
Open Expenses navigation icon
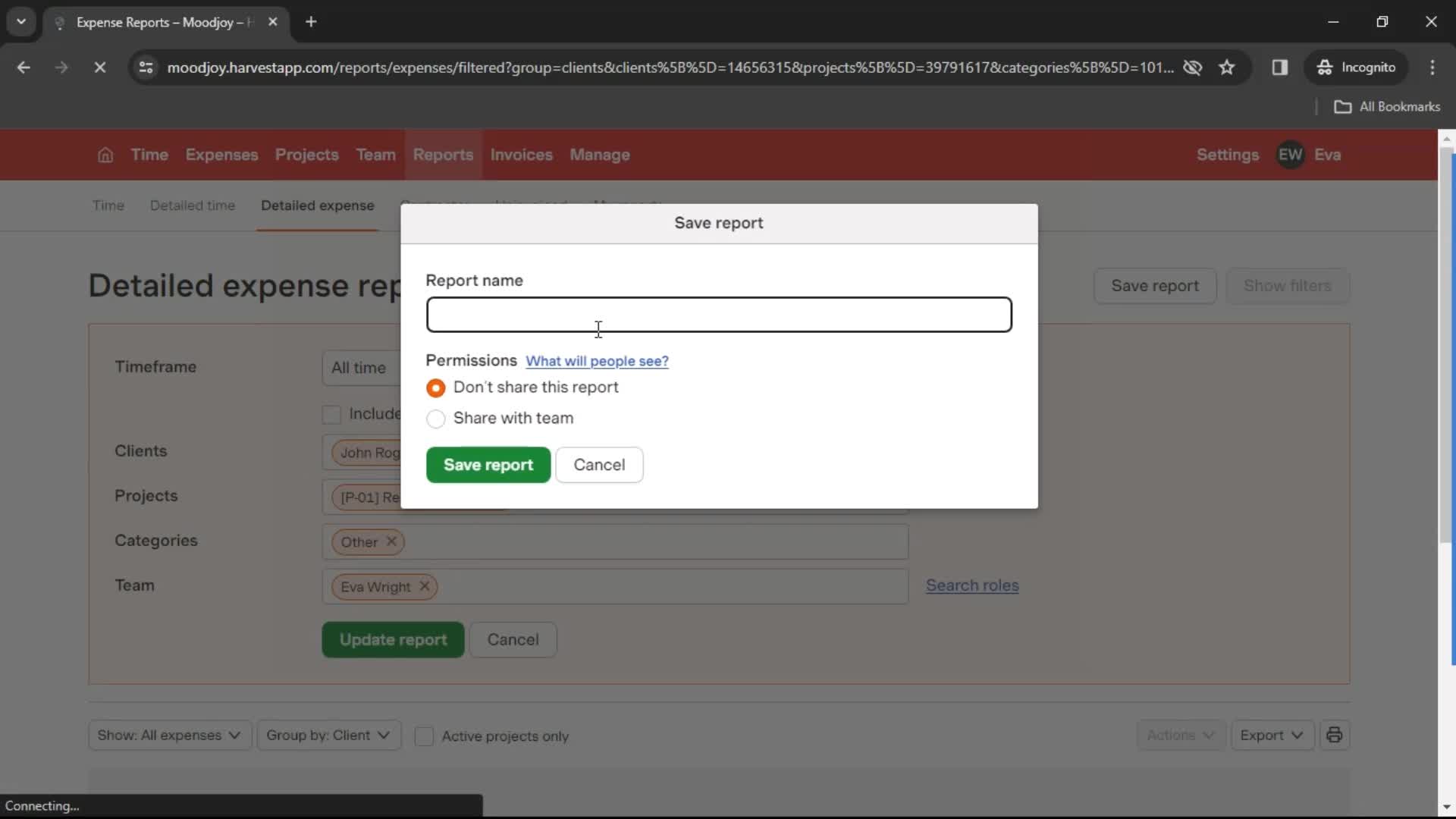pos(221,154)
